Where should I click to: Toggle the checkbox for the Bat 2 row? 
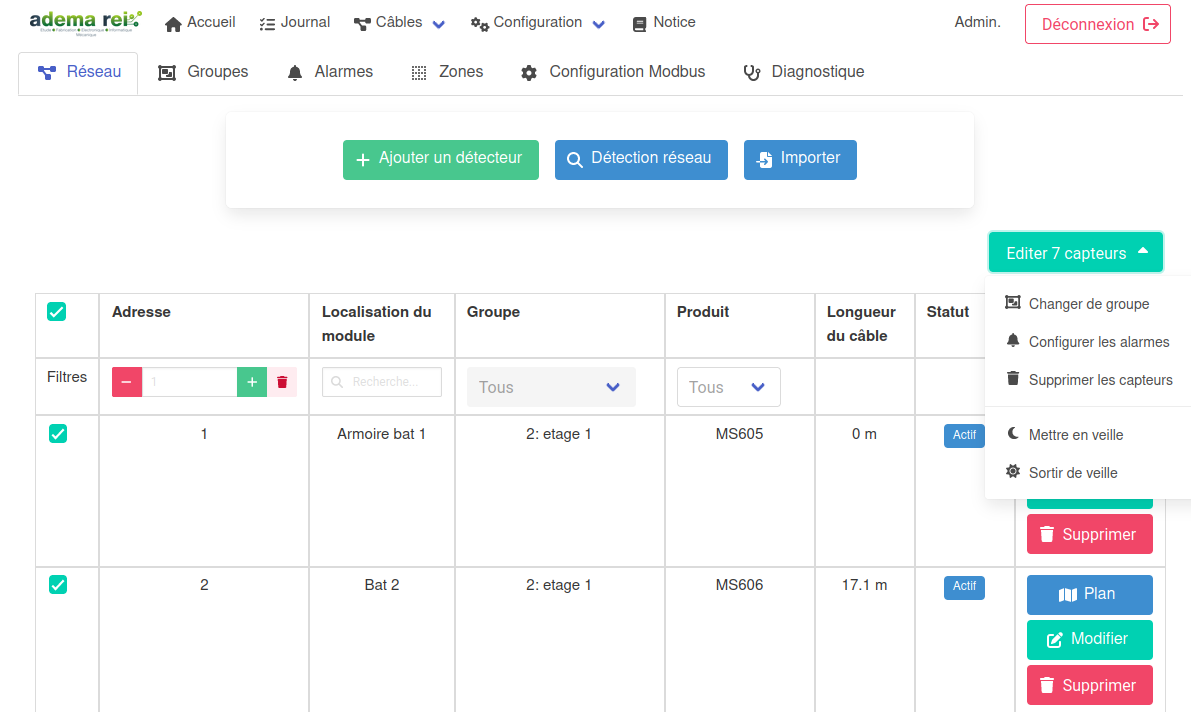pyautogui.click(x=57, y=585)
